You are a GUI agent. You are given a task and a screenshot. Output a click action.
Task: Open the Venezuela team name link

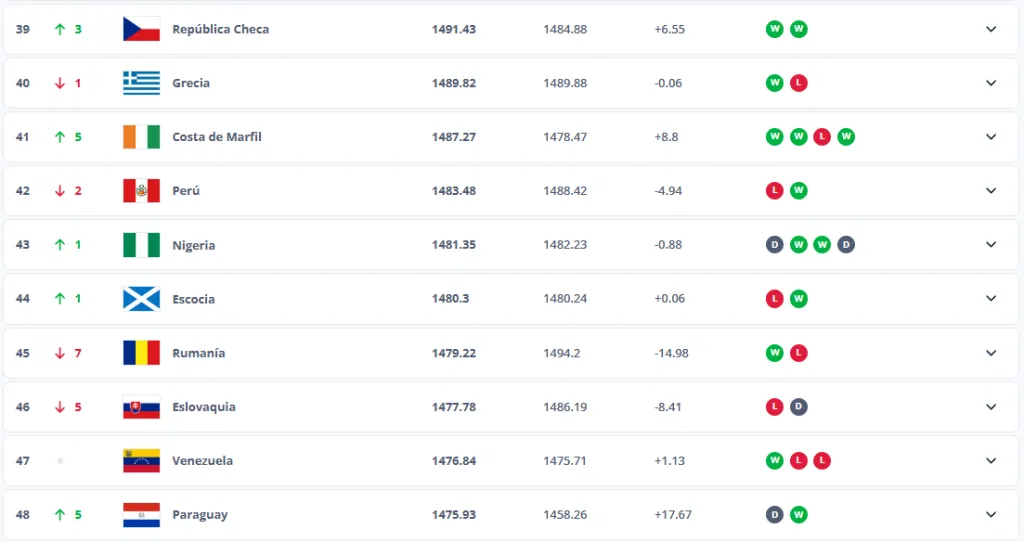(x=202, y=461)
